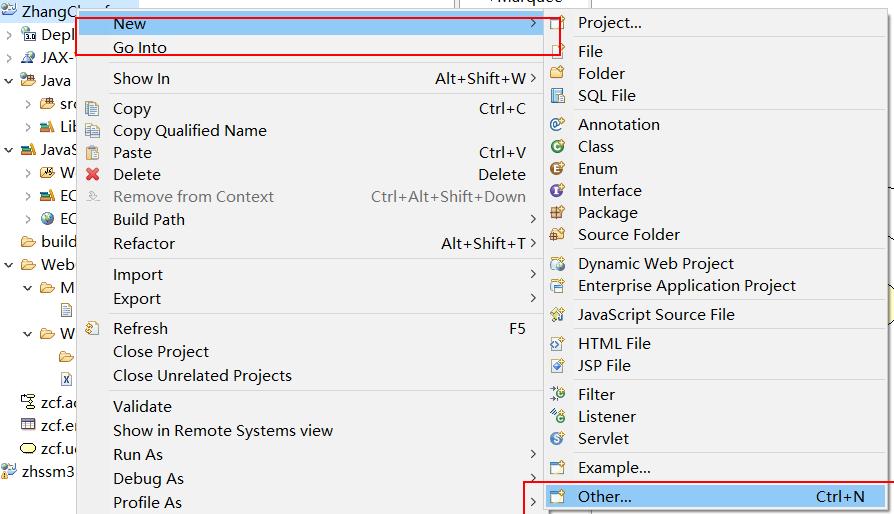Expand the Build Path submenu arrow

(x=534, y=220)
